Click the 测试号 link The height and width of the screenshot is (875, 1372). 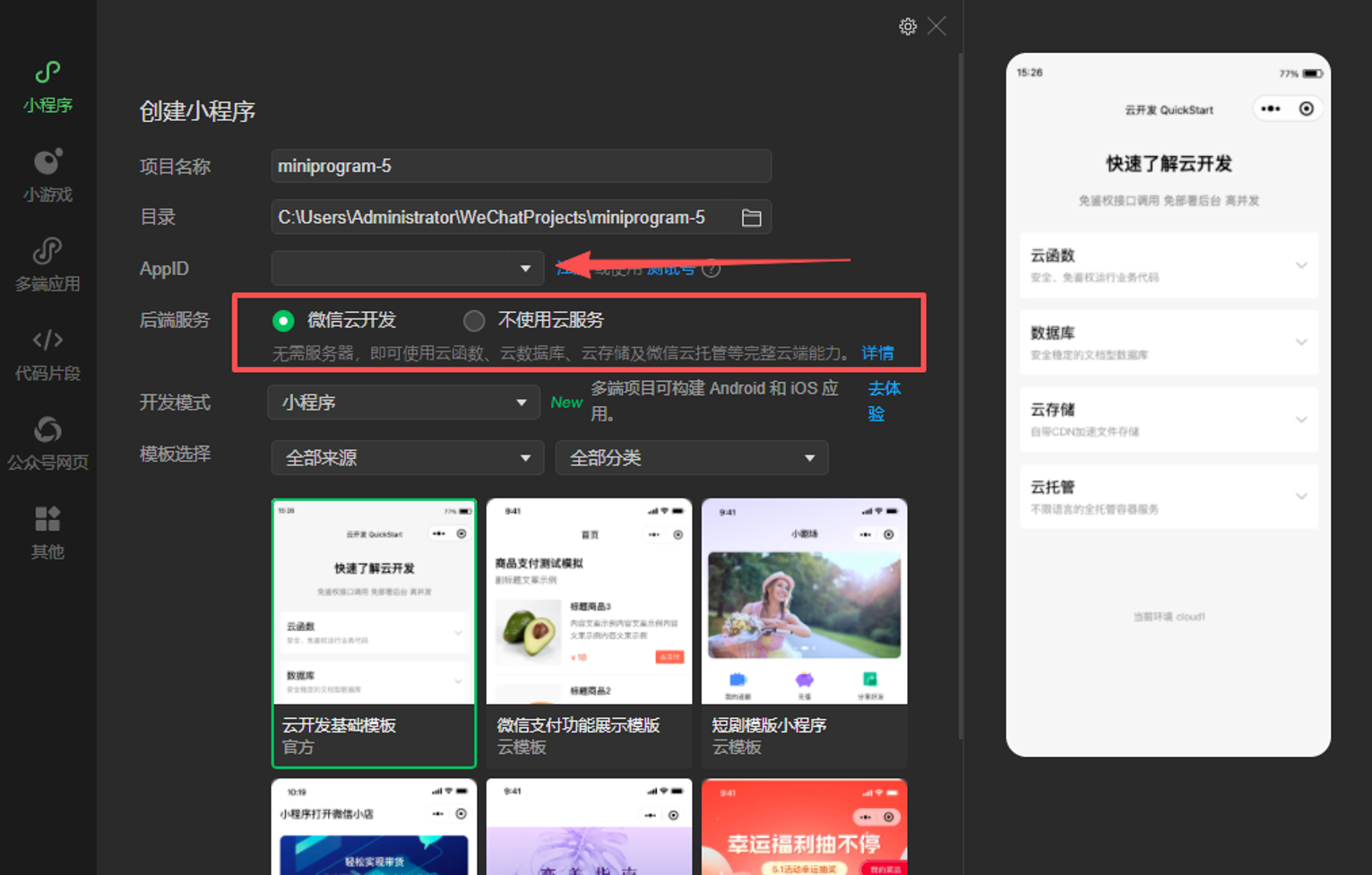tap(670, 269)
